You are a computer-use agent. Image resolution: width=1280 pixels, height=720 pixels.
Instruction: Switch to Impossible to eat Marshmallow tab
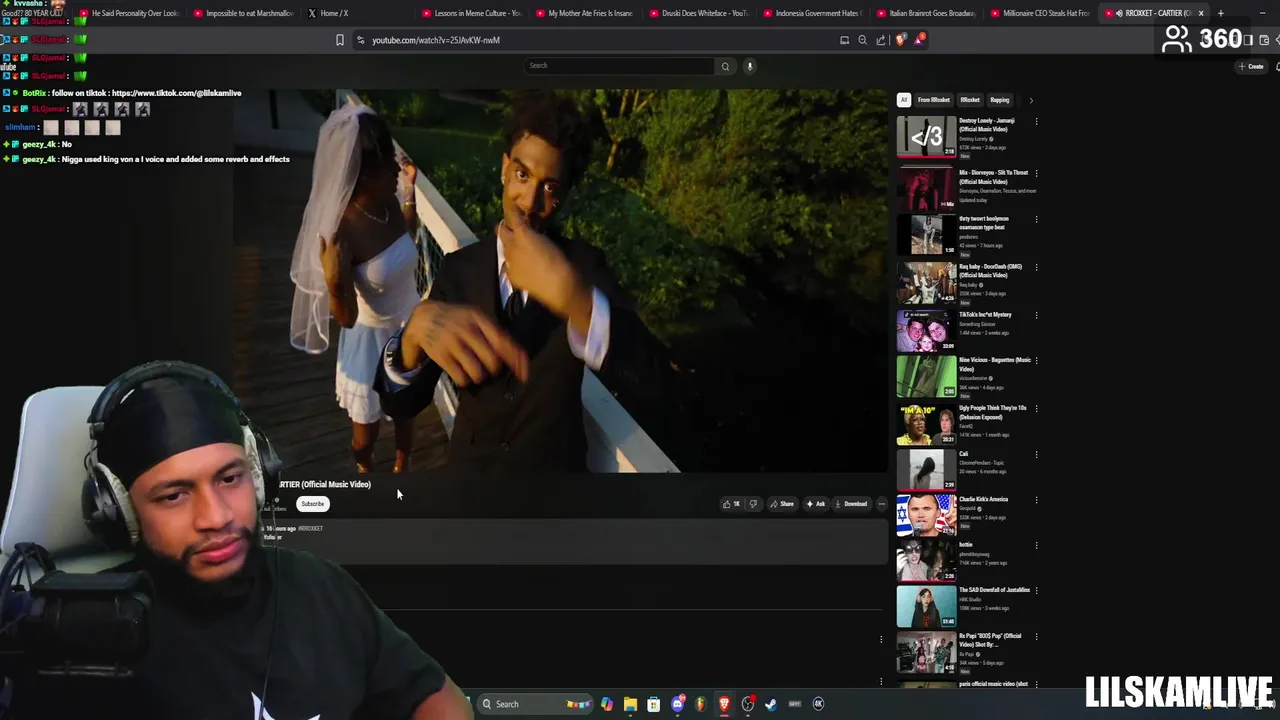tap(243, 13)
